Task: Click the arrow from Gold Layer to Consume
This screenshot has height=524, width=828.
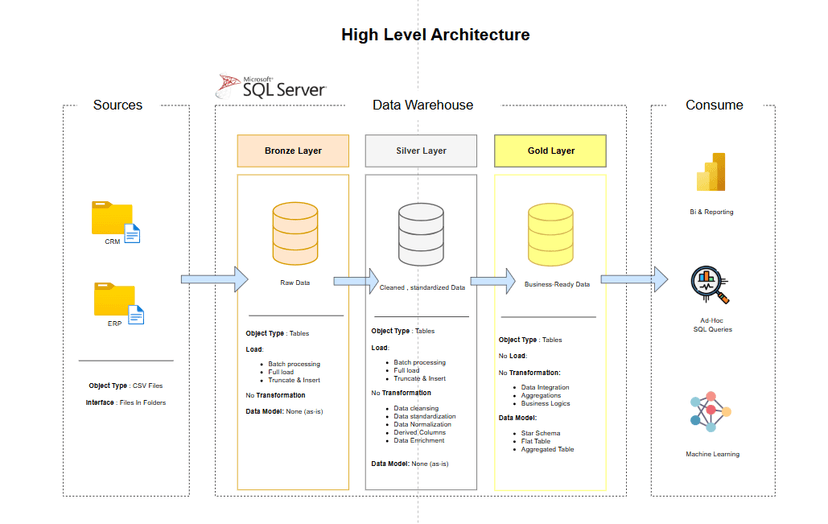Action: (x=634, y=279)
